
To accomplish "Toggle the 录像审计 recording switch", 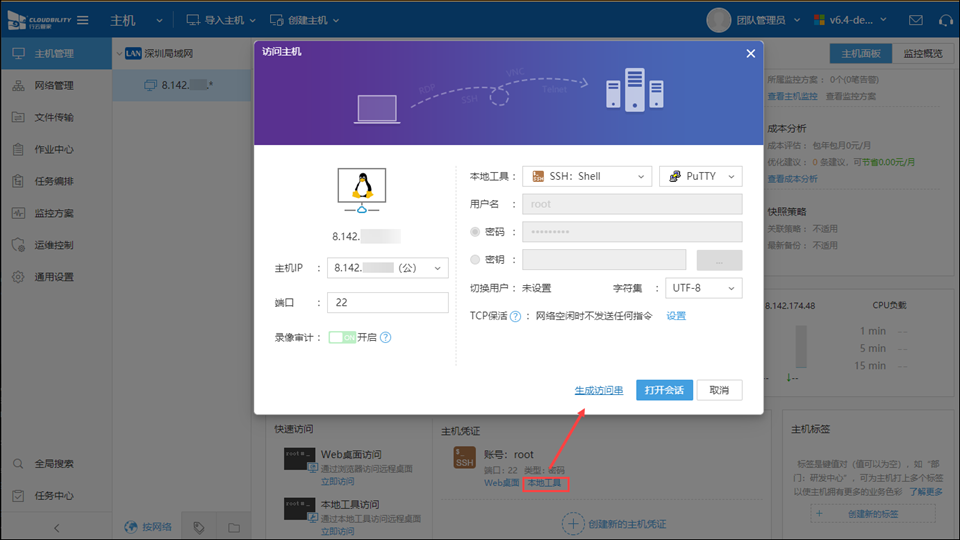I will point(342,338).
